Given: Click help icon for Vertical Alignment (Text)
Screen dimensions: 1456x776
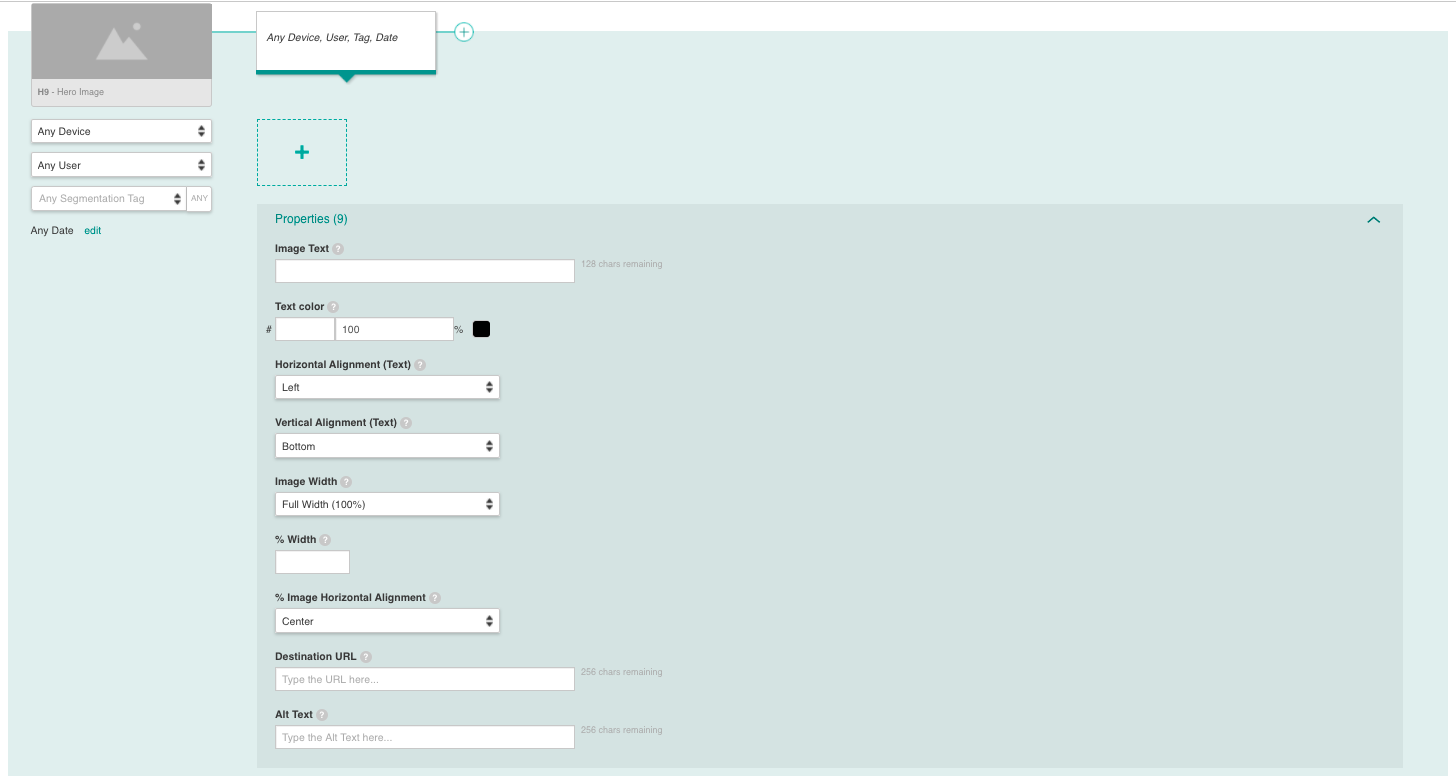Looking at the screenshot, I should pos(406,423).
